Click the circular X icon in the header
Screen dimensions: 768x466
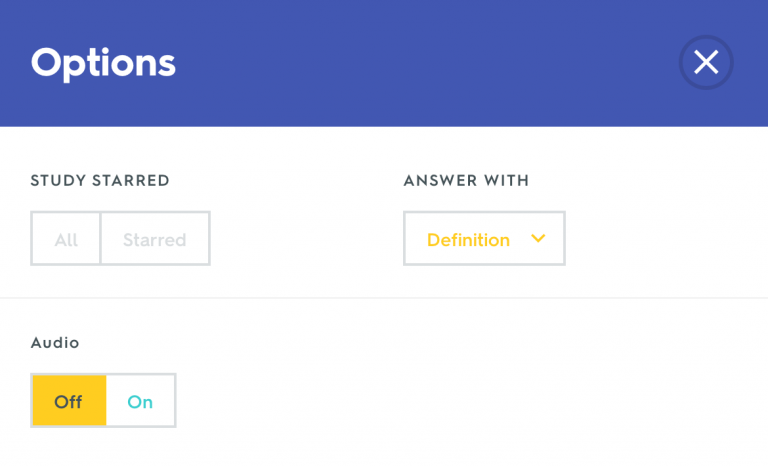(x=706, y=62)
